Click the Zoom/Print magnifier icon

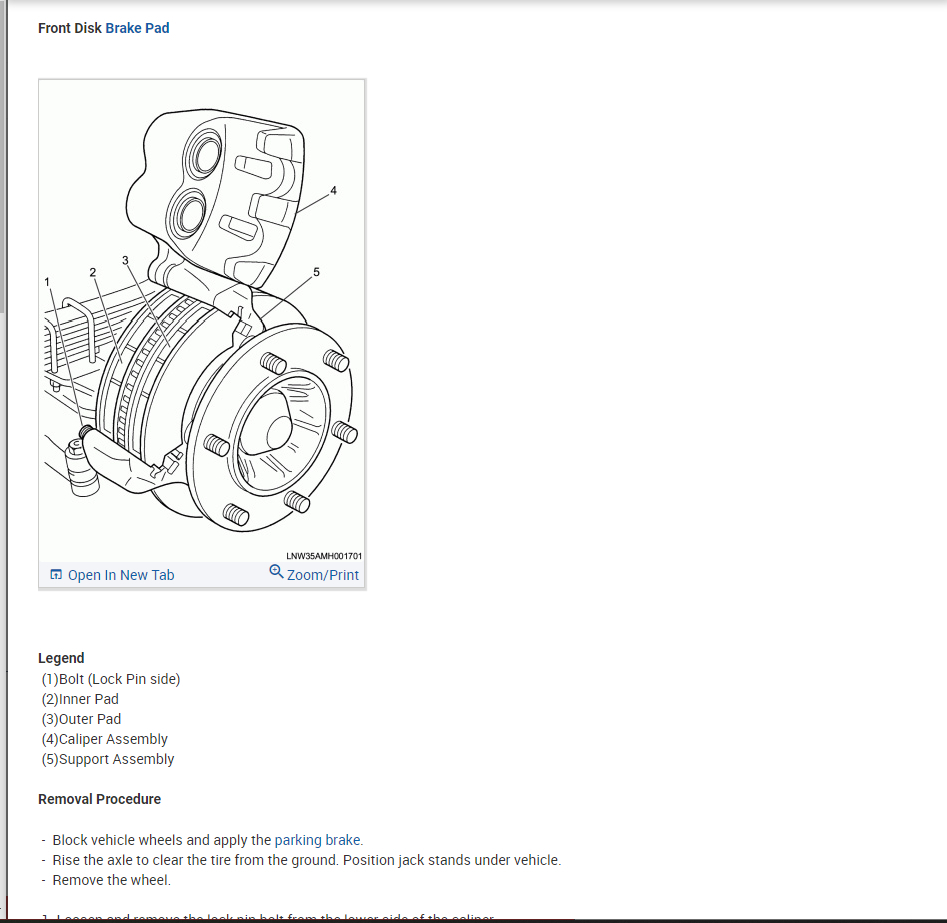click(276, 571)
